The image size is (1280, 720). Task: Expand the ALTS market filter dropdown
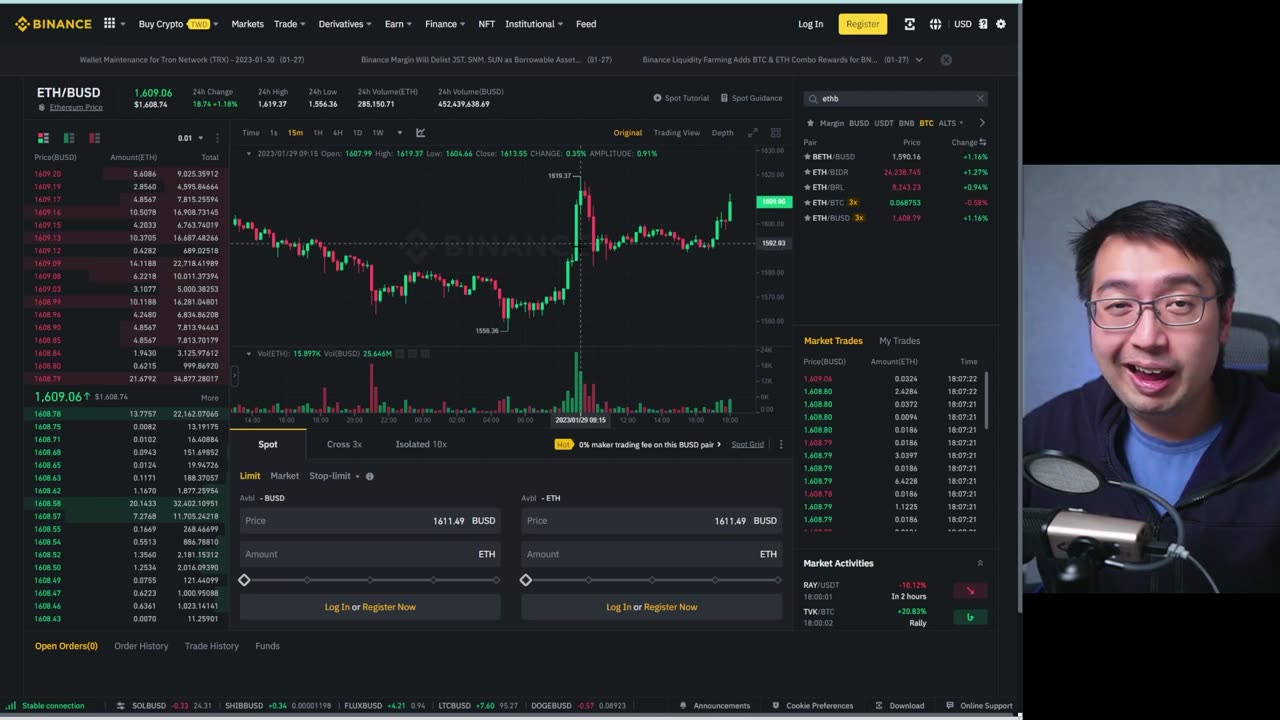[951, 123]
